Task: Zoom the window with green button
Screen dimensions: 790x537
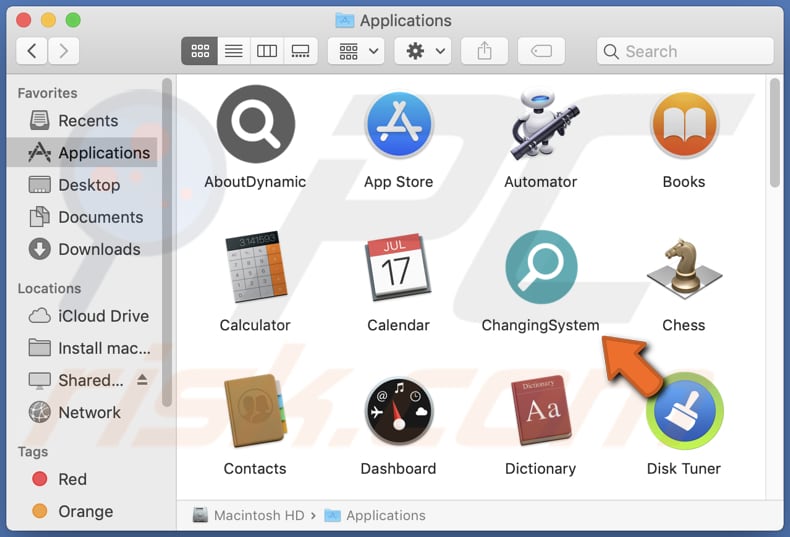Action: [x=73, y=20]
